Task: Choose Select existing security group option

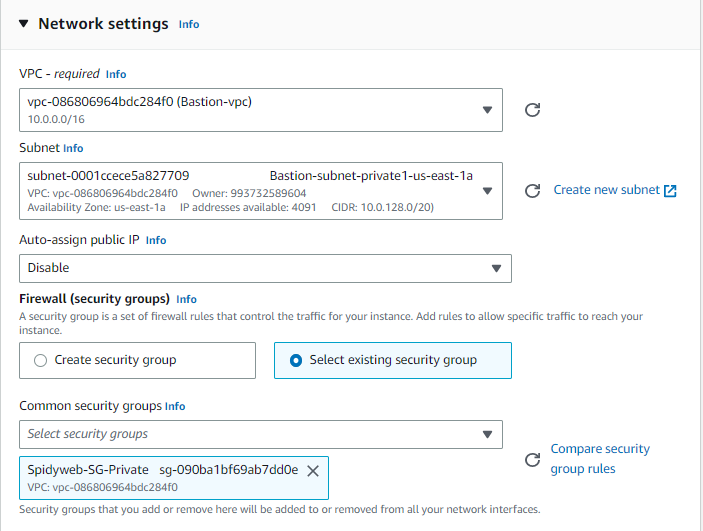Action: click(393, 361)
